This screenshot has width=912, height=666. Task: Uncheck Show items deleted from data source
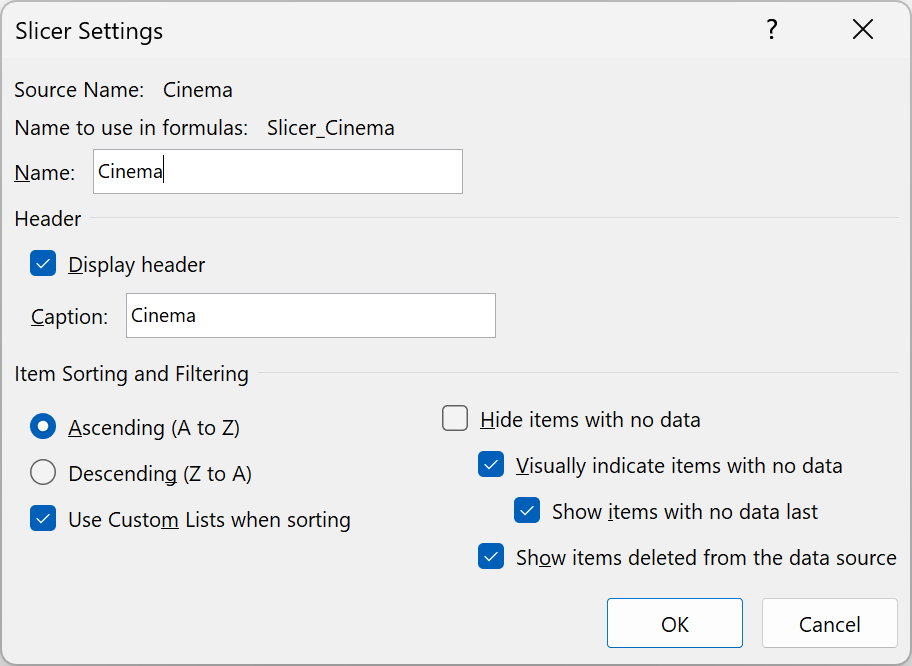491,556
